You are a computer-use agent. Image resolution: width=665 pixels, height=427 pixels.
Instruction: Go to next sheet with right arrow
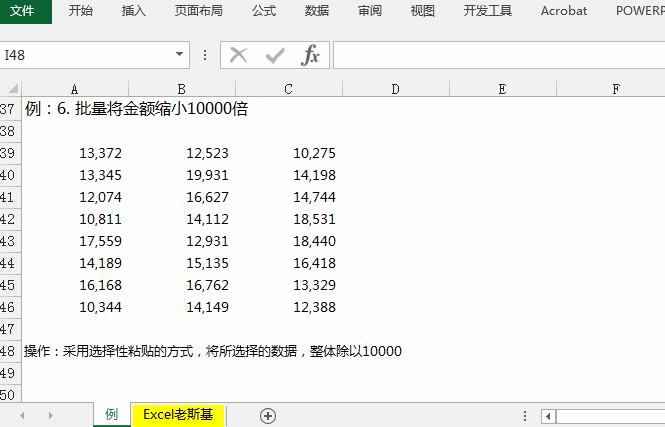point(50,415)
